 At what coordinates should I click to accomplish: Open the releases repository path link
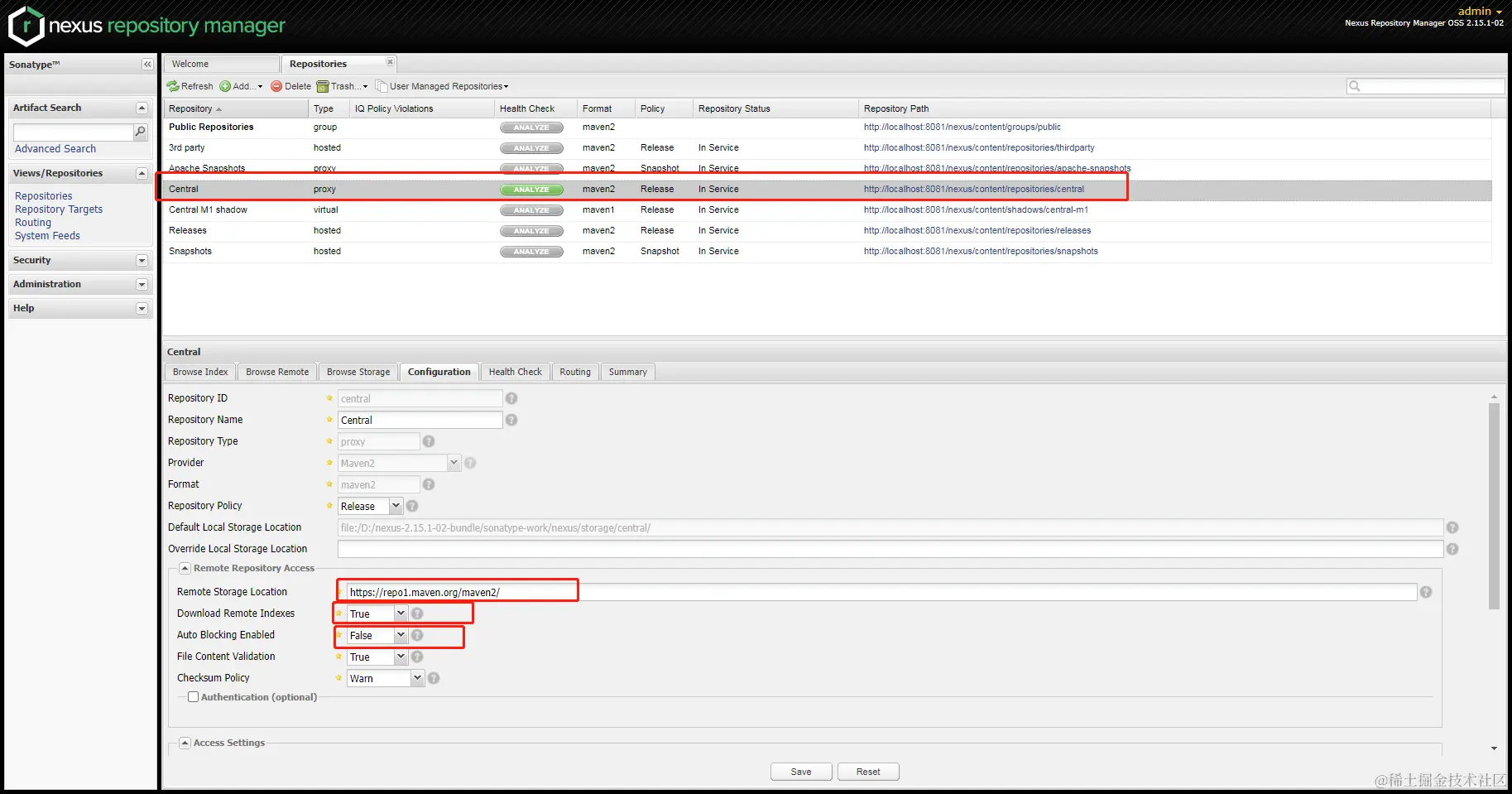977,231
